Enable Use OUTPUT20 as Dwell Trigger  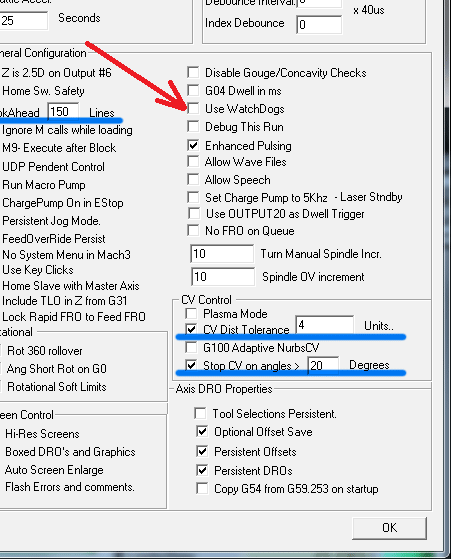194,214
